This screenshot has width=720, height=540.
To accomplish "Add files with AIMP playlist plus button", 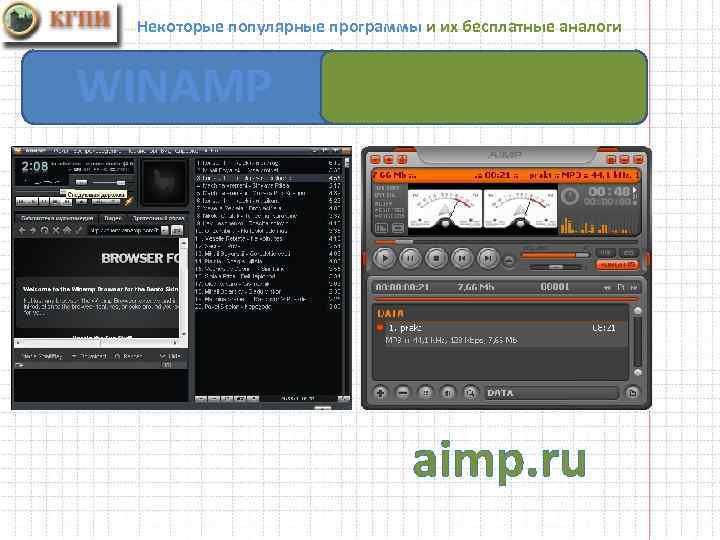I will [x=380, y=393].
